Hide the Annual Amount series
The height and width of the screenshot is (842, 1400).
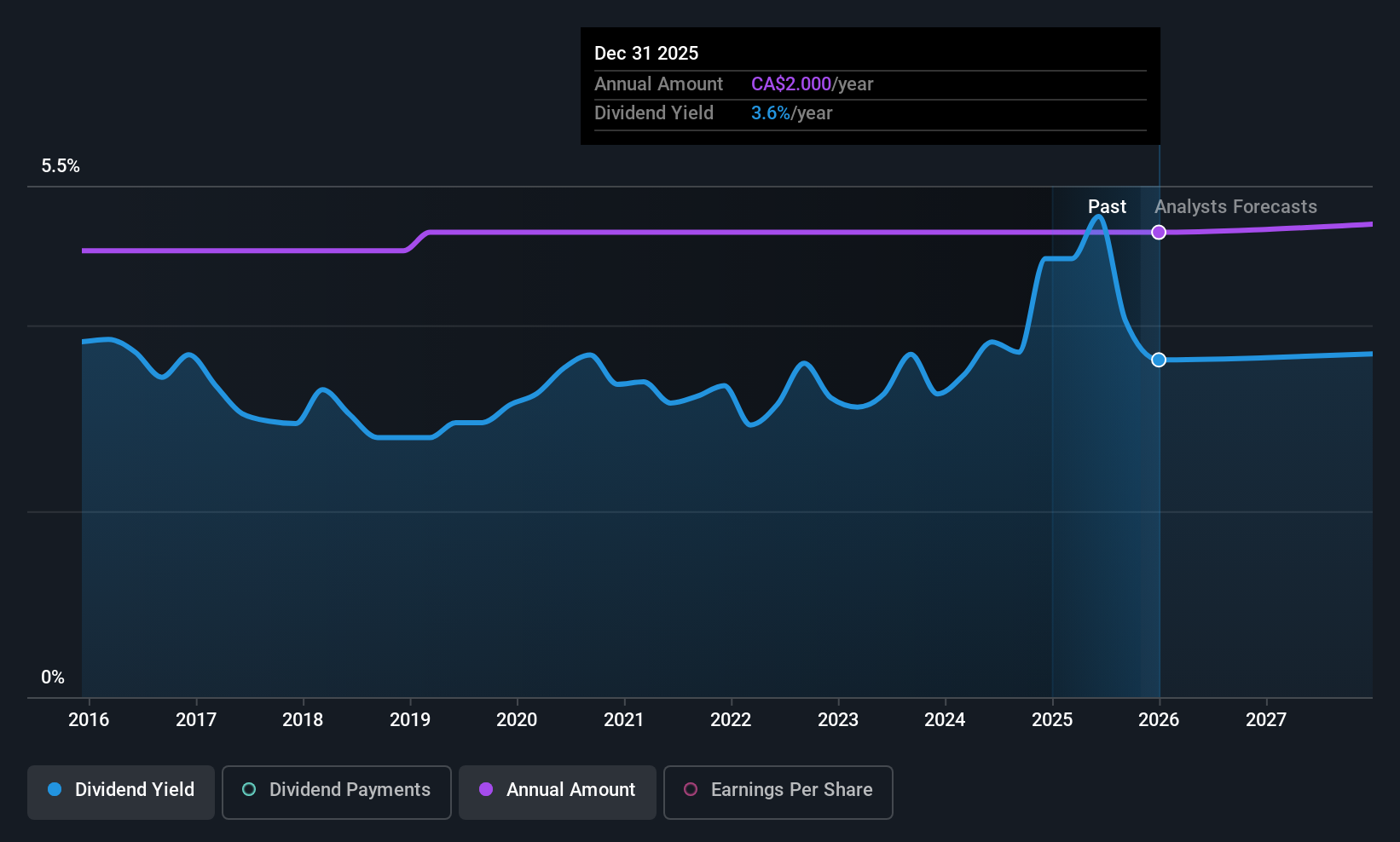(558, 792)
